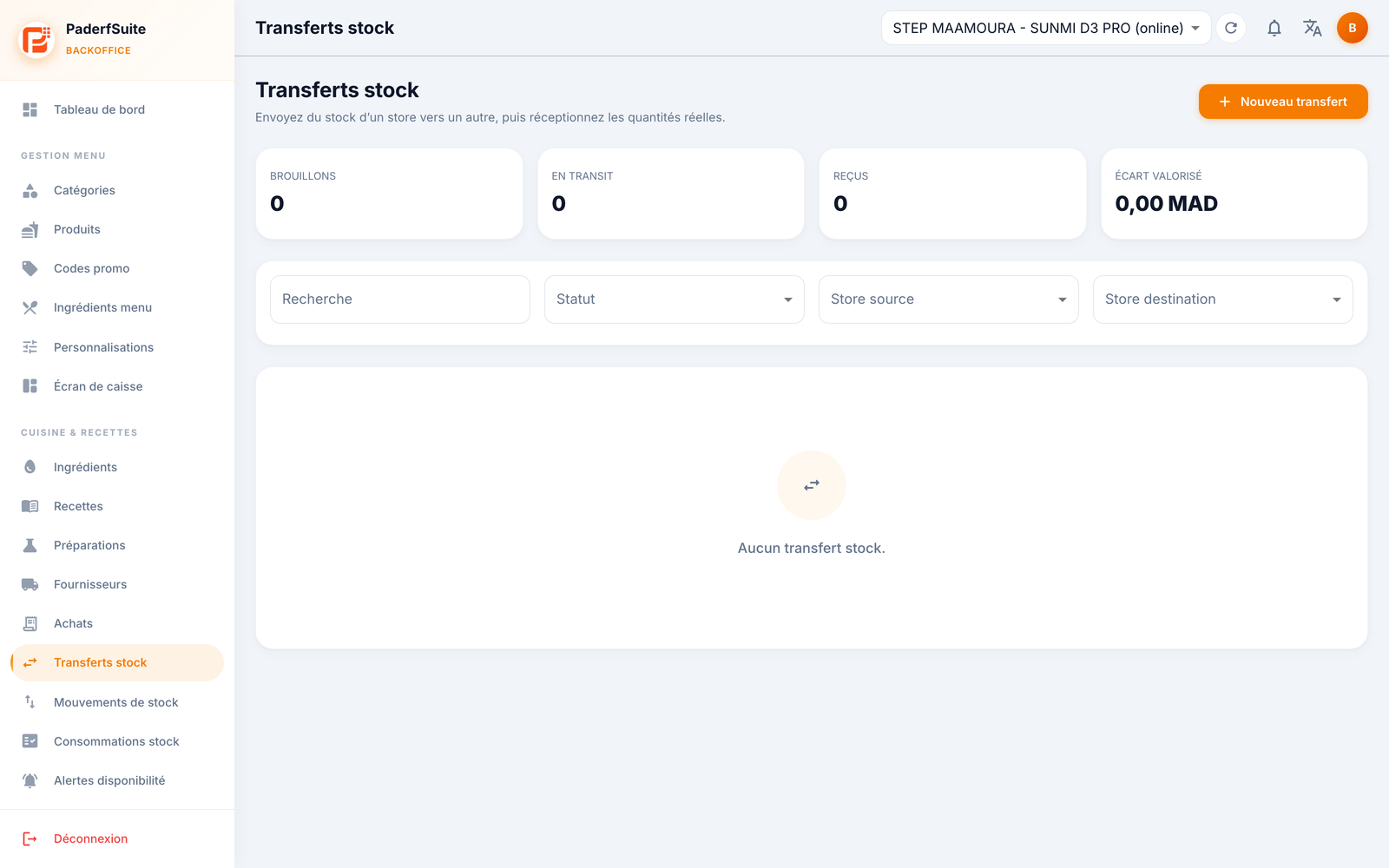Open the Produits menu item
The height and width of the screenshot is (868, 1389).
[x=117, y=229]
